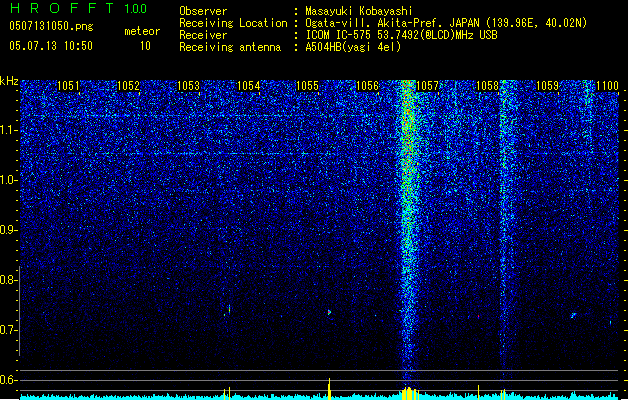Viewport: 629px width, 400px height.
Task: Click the 0.7 kHz frequency label
Action: click(x=8, y=330)
